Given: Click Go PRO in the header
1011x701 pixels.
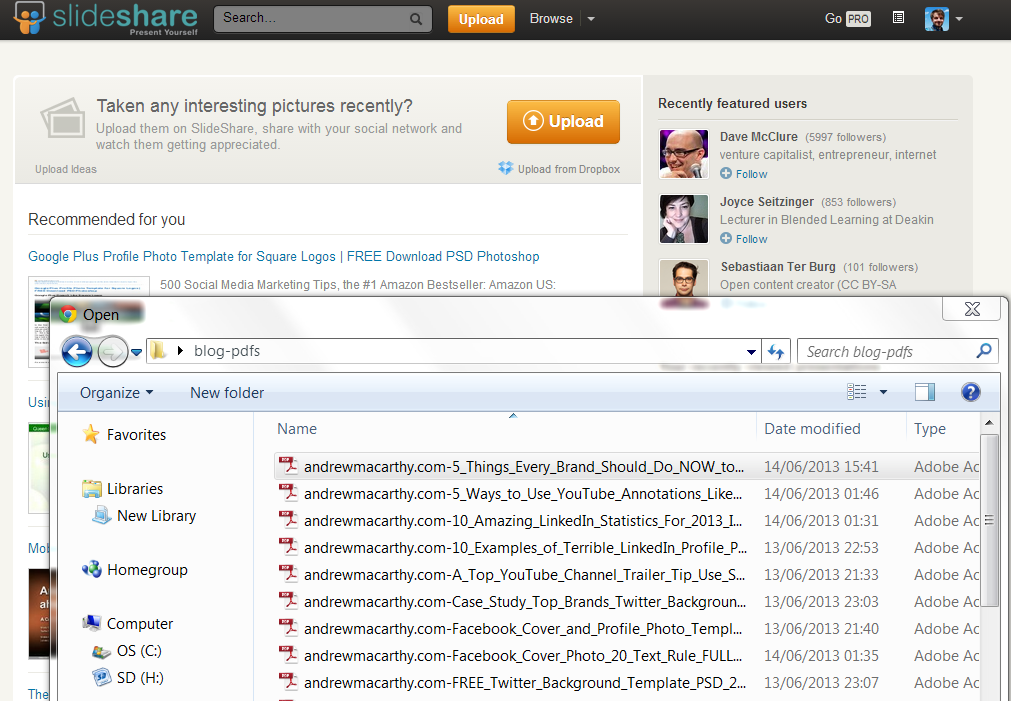Looking at the screenshot, I should point(847,19).
